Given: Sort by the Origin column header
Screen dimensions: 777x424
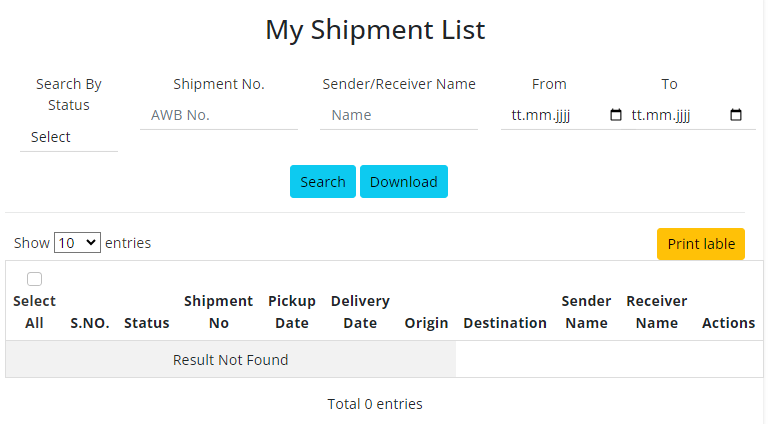Looking at the screenshot, I should tap(426, 323).
